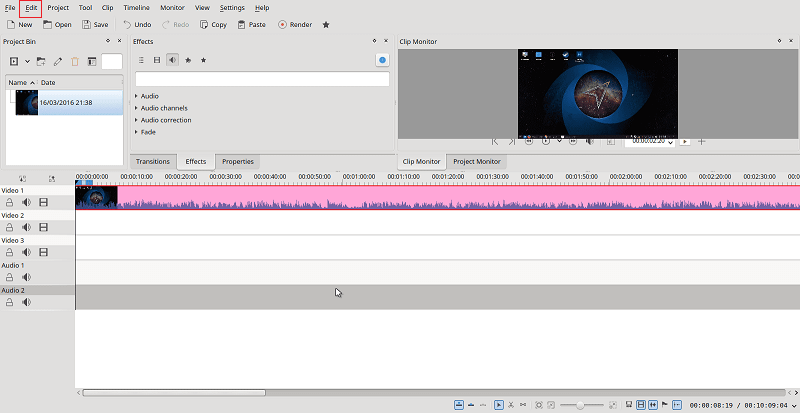Screen dimensions: 800x413
Task: Click the Effects search input field
Action: [262, 78]
